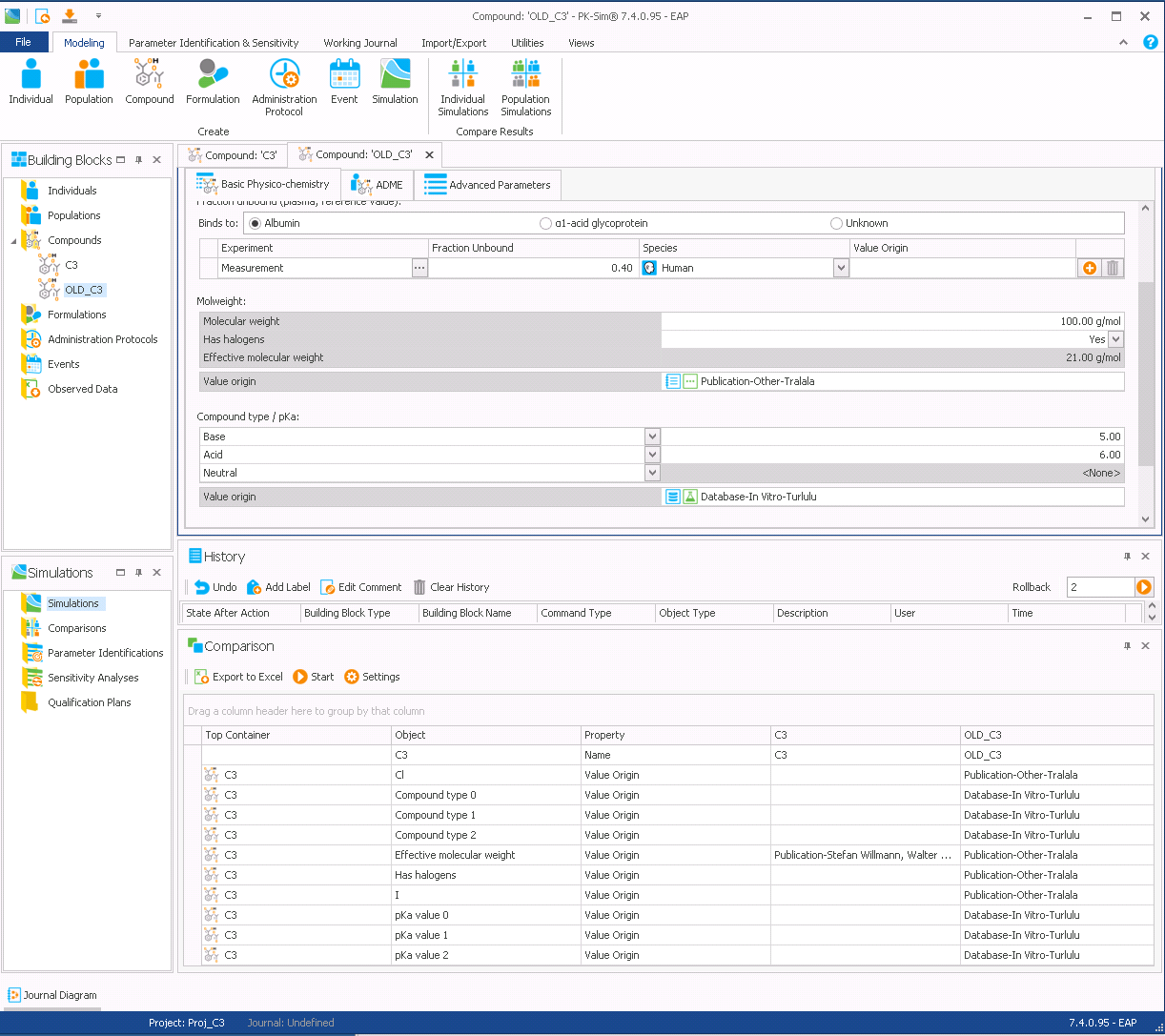The image size is (1165, 1036).
Task: Select Albumin binding radio button
Action: [x=255, y=223]
